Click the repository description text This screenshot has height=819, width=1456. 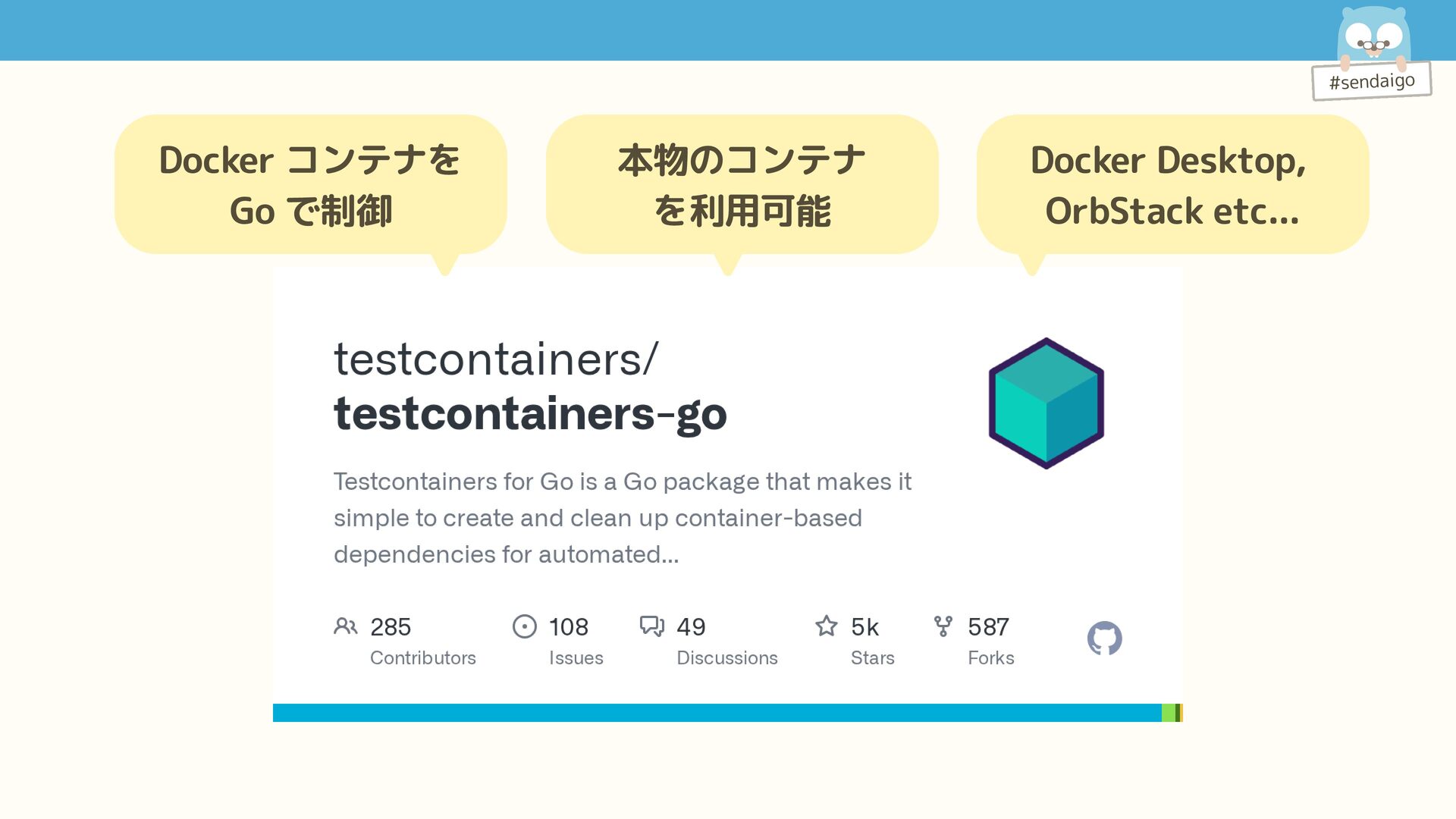pyautogui.click(x=622, y=518)
